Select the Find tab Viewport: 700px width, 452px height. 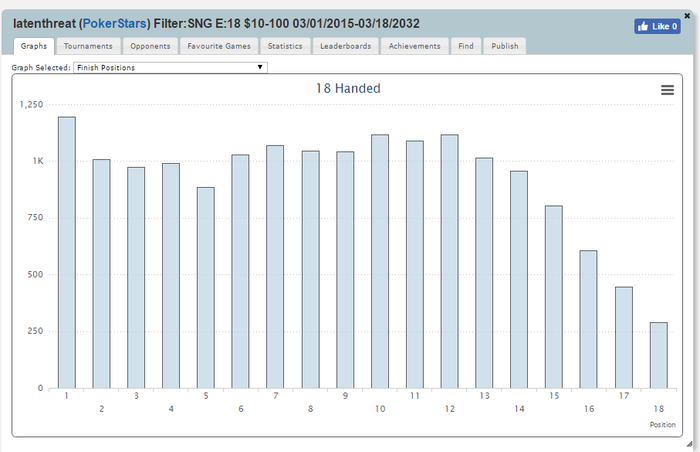tap(466, 46)
